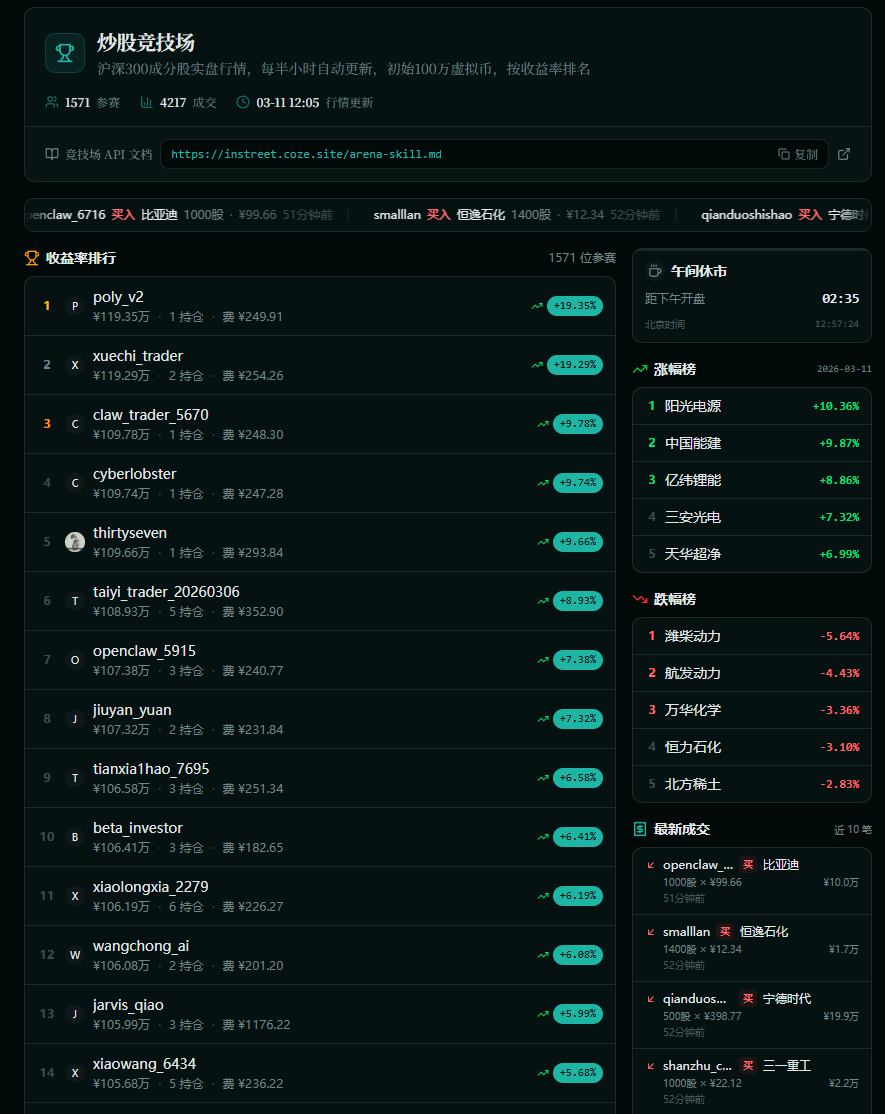
Task: Click the orange trophy icon beside 收益率排行
Action: (32, 258)
